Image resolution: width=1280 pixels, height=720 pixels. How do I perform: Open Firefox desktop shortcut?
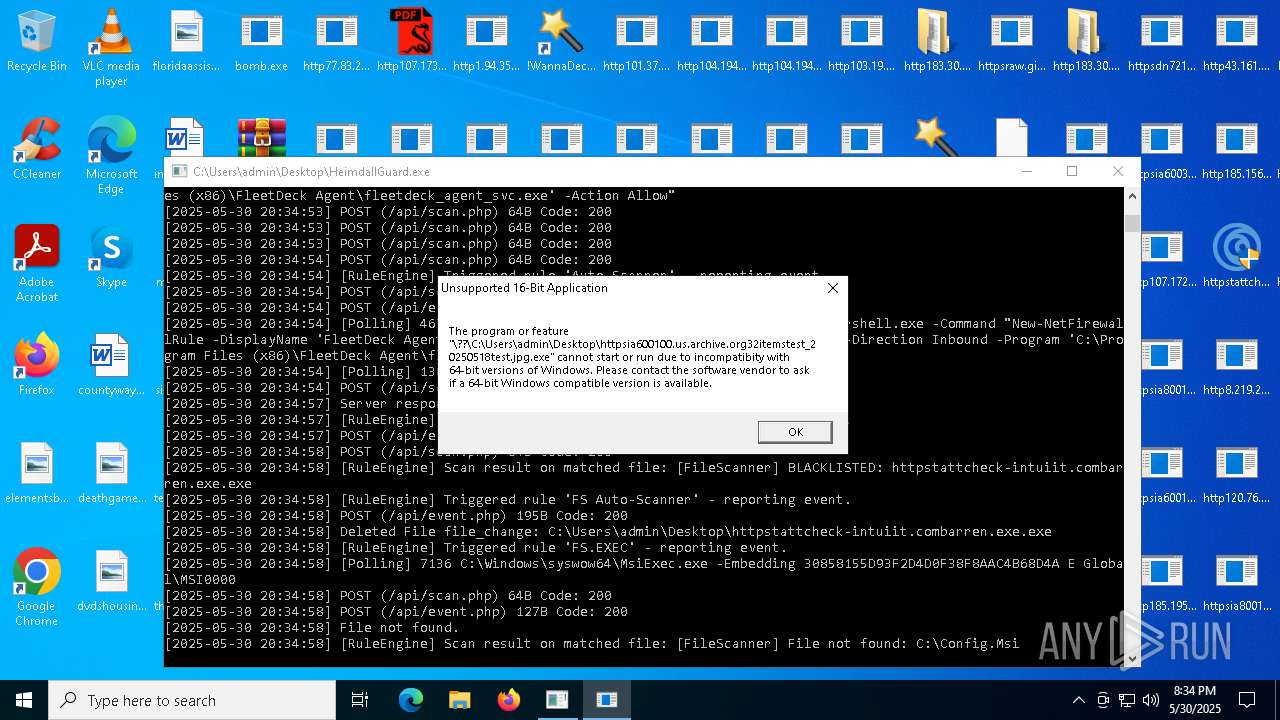37,366
